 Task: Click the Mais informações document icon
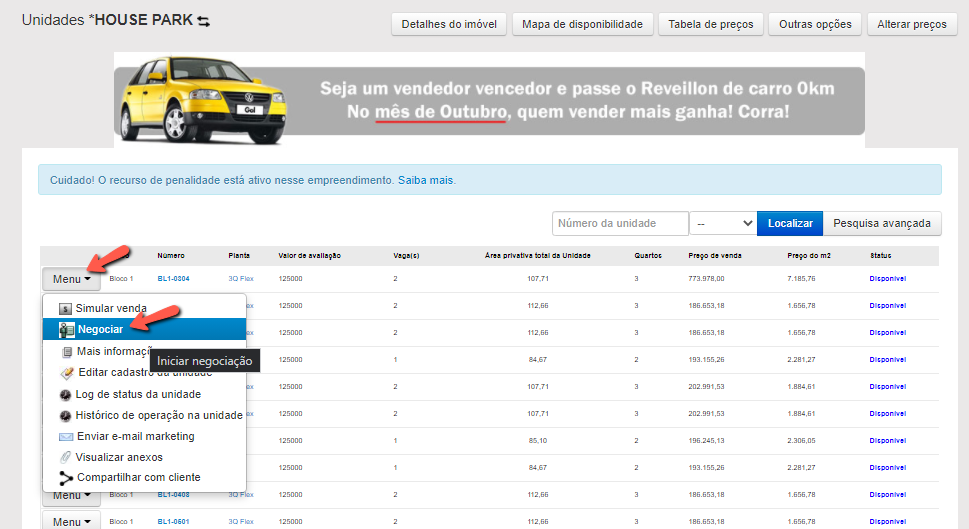pyautogui.click(x=67, y=352)
